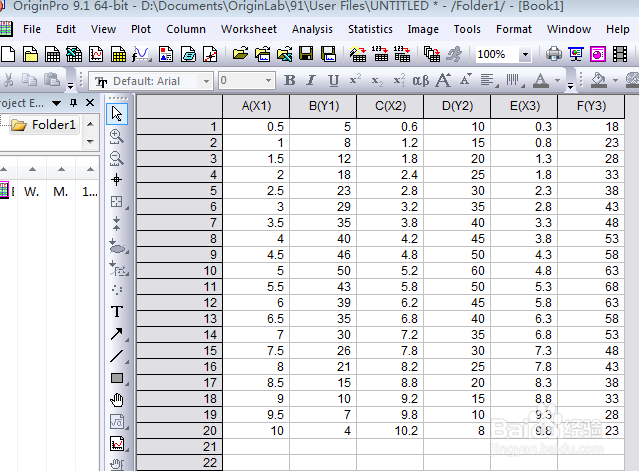The width and height of the screenshot is (639, 471).
Task: Click the Slide Show presentation icon
Action: 576,54
